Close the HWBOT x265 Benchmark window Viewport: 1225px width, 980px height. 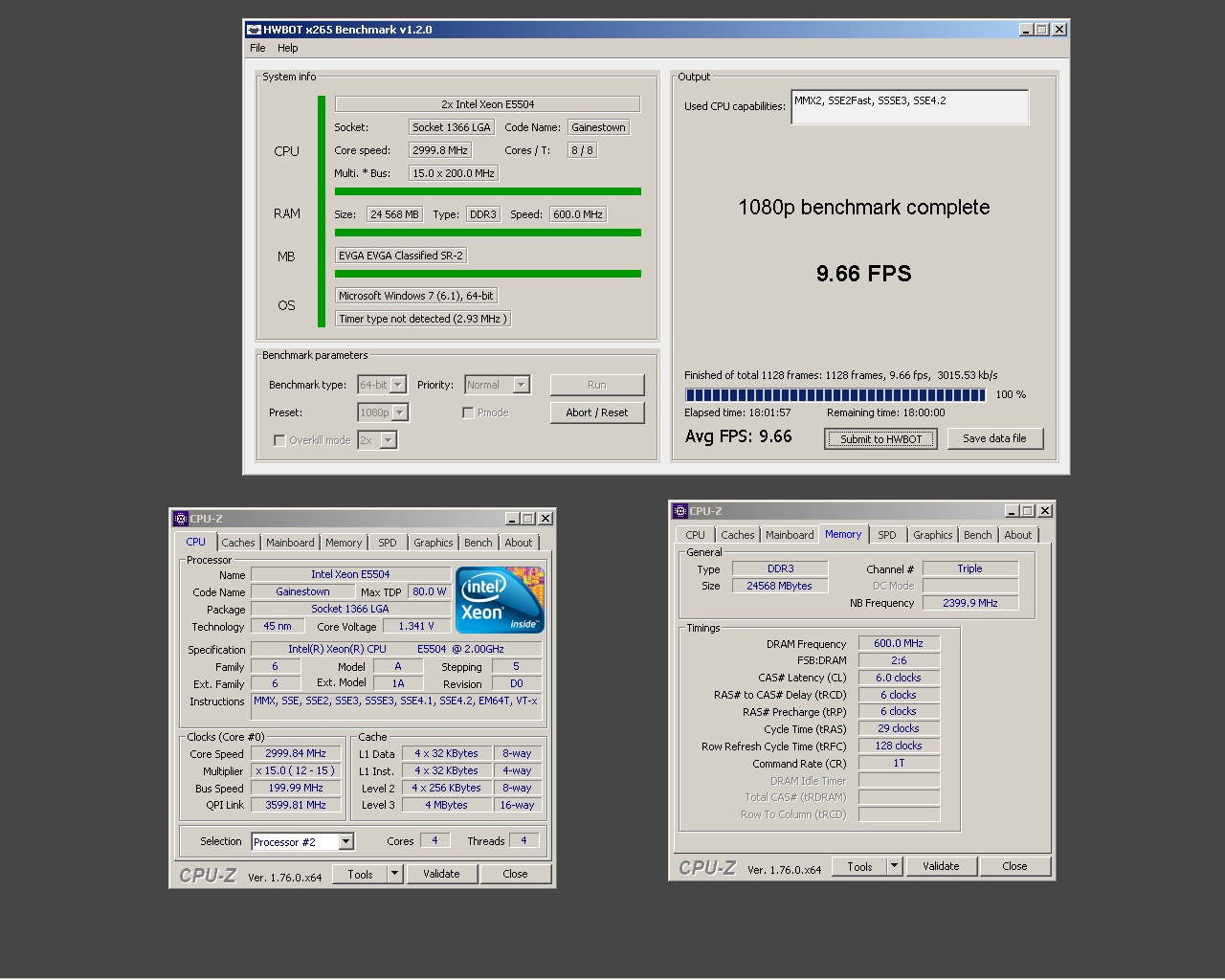[x=1059, y=30]
